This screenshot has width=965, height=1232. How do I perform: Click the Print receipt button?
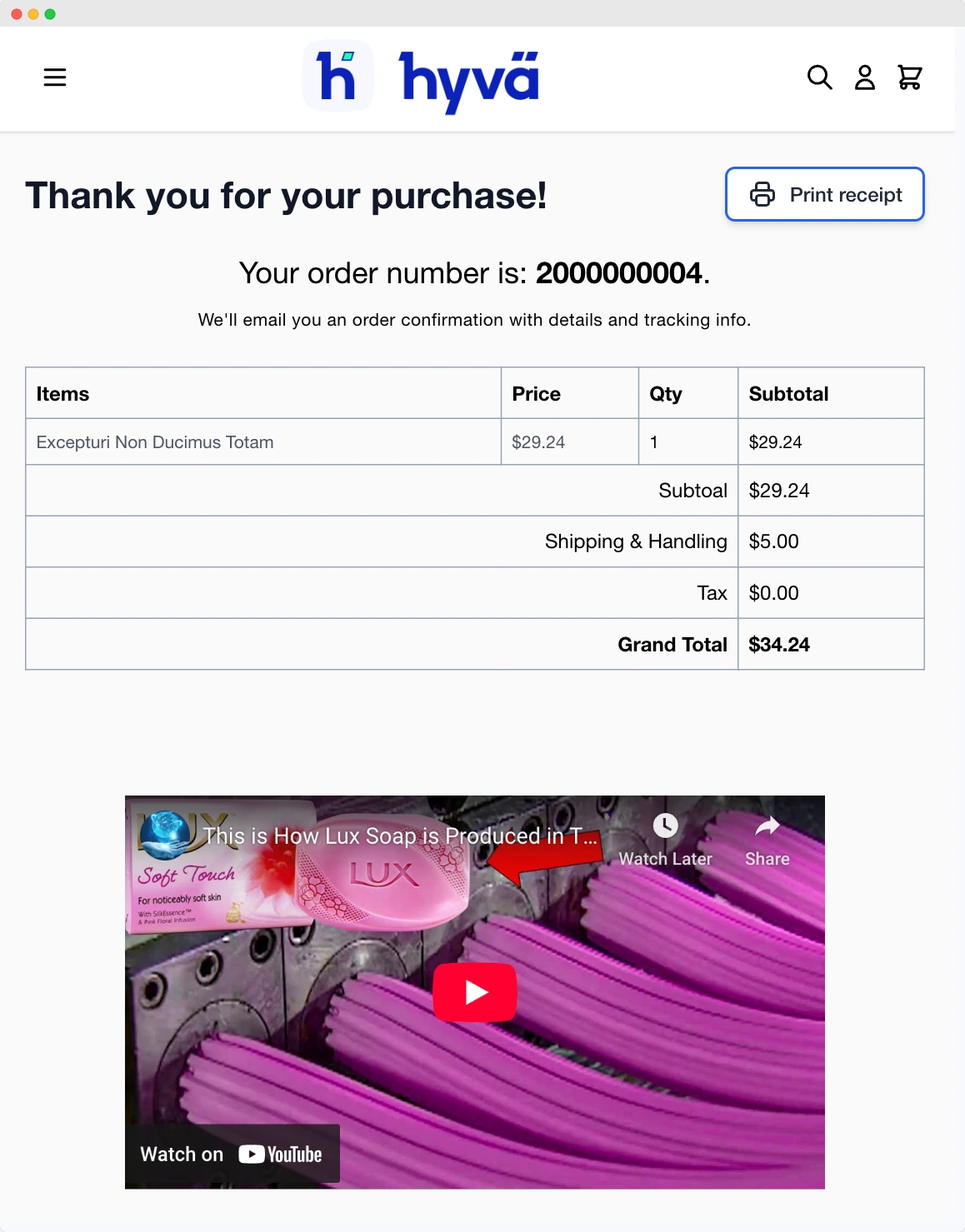pyautogui.click(x=825, y=195)
